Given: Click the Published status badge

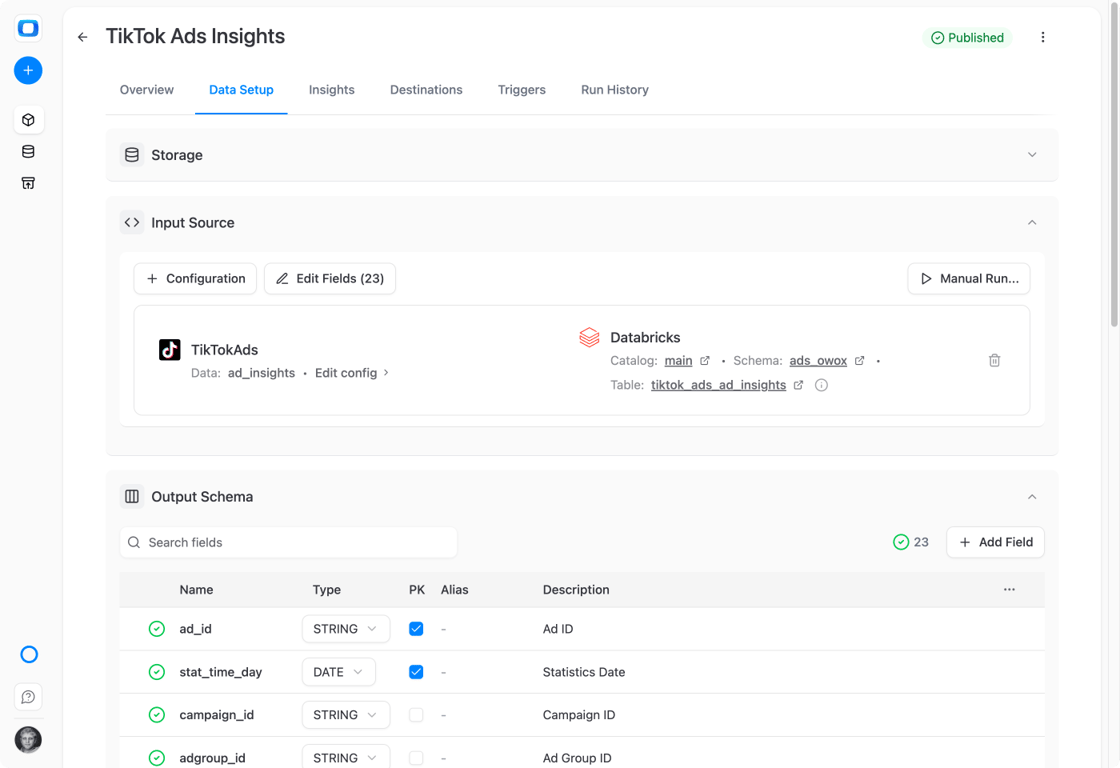Looking at the screenshot, I should click(x=967, y=38).
